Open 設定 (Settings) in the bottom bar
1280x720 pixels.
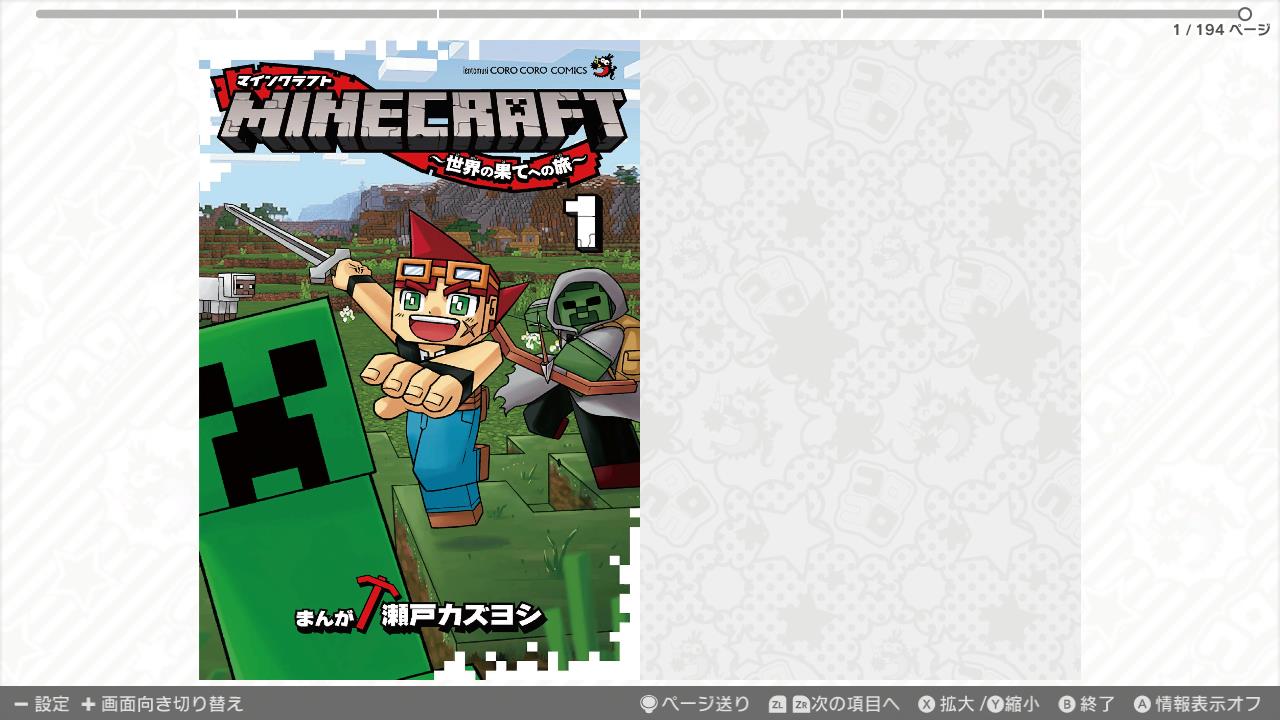click(x=52, y=704)
